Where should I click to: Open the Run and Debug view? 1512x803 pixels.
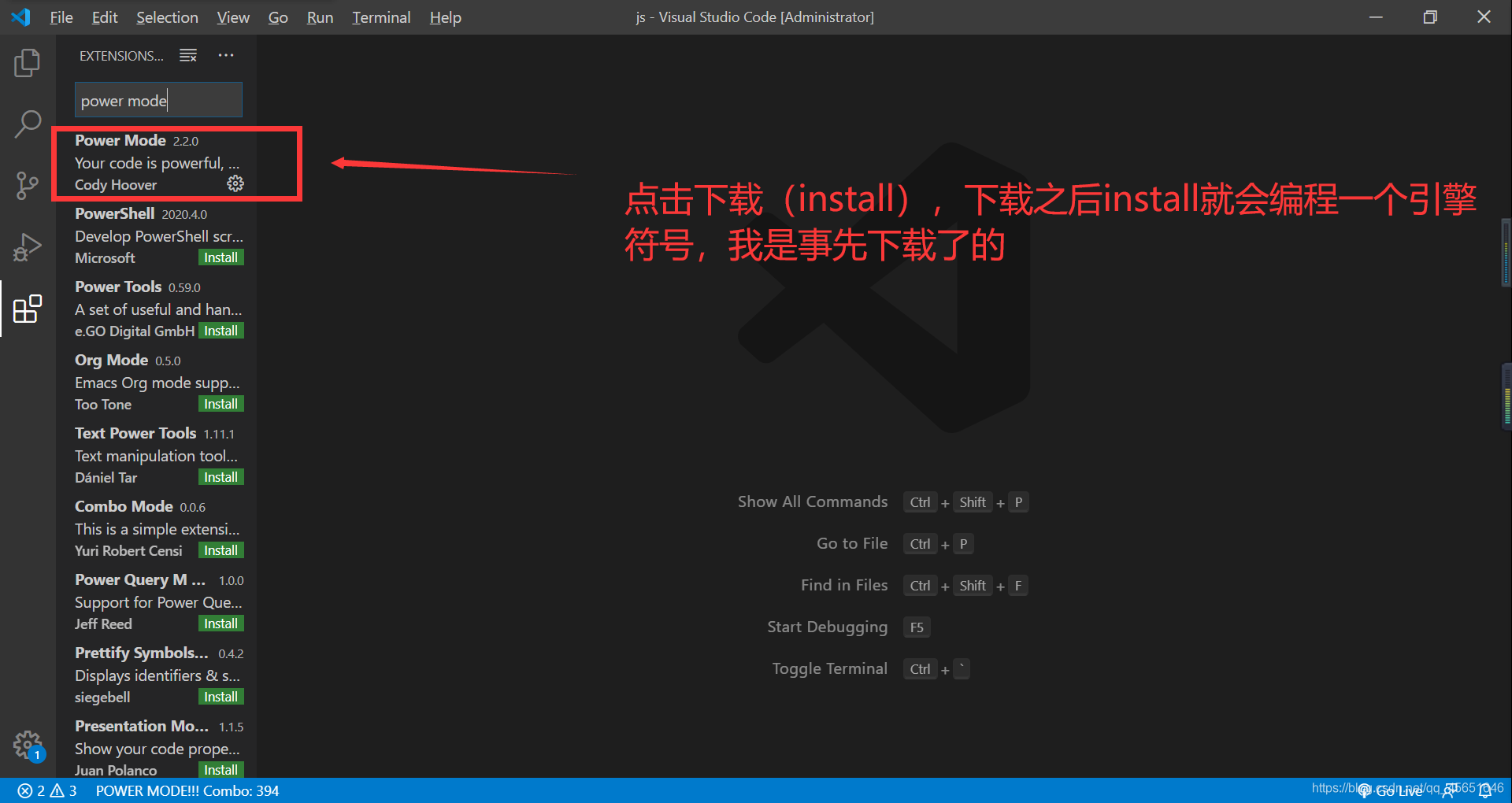click(28, 246)
